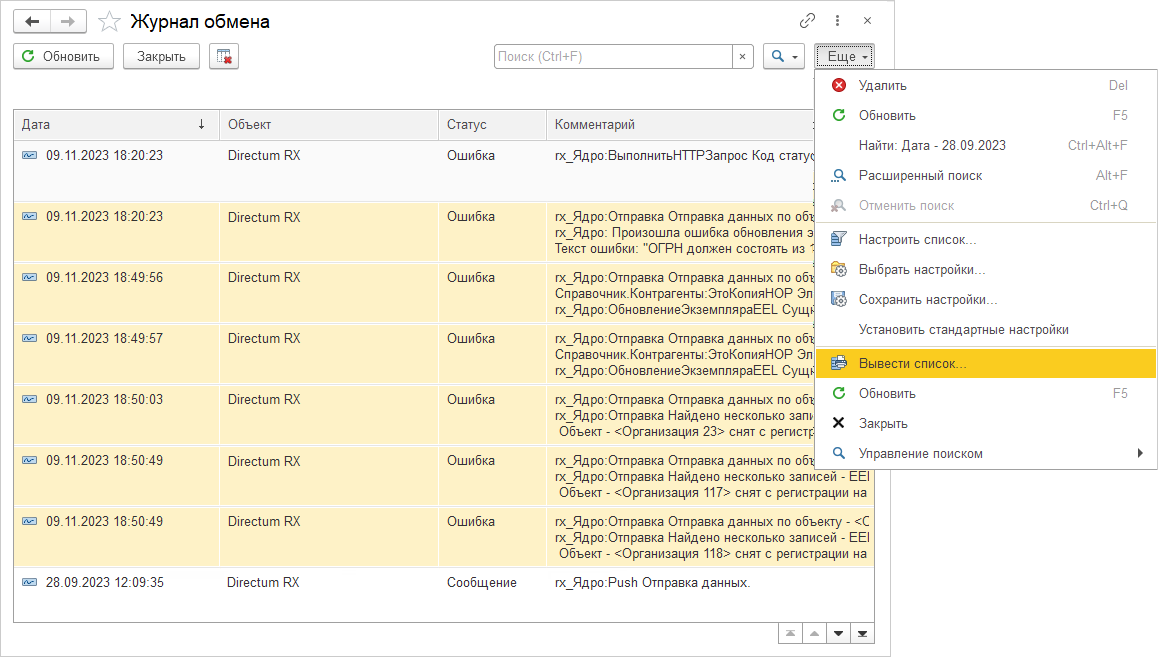Clear search field with the x icon

(742, 57)
